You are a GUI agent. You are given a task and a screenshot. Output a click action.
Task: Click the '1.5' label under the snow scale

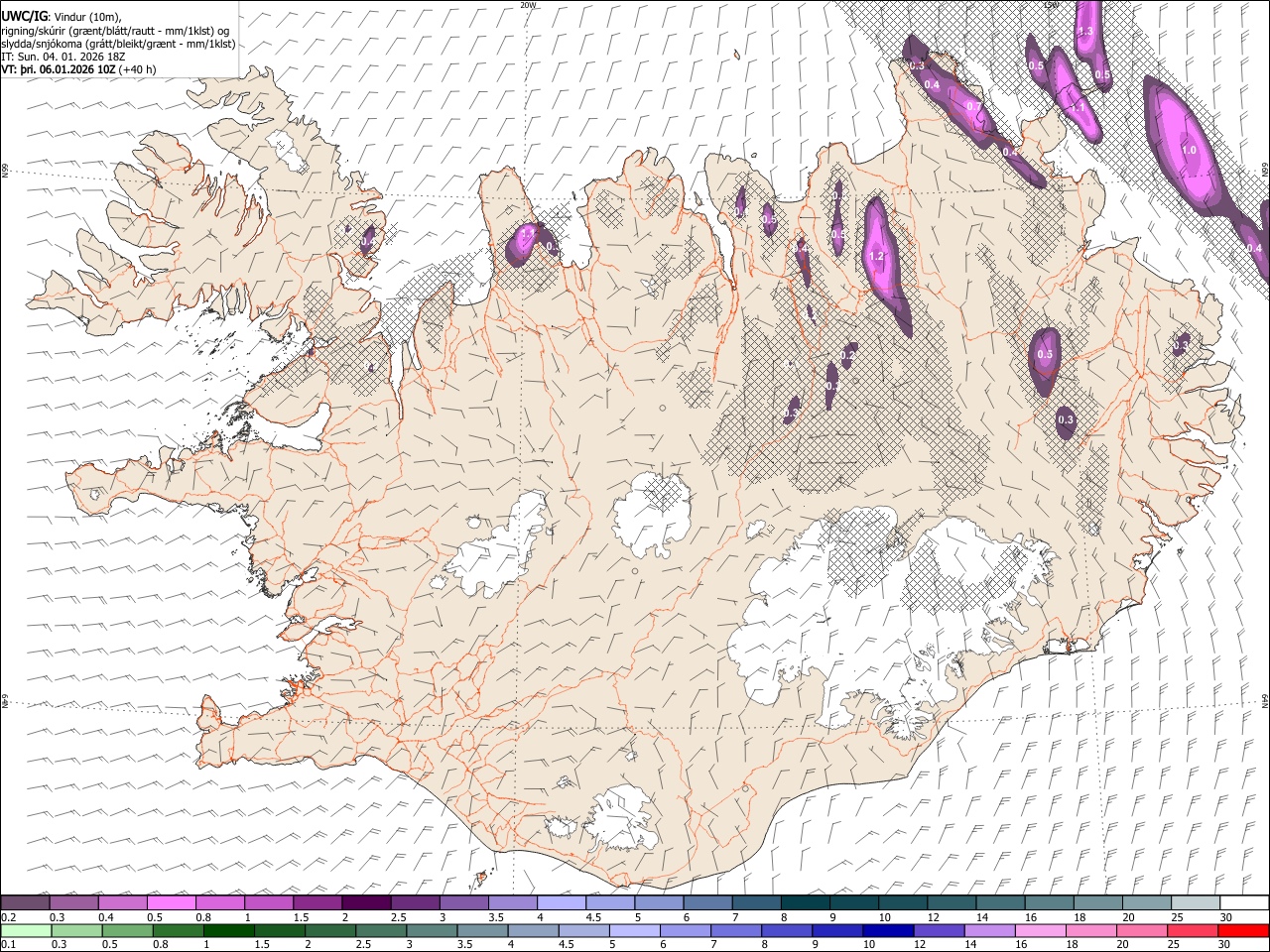(x=300, y=917)
